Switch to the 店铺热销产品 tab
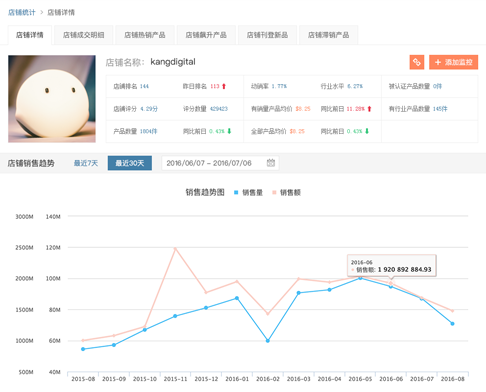The width and height of the screenshot is (486, 392). [x=145, y=35]
